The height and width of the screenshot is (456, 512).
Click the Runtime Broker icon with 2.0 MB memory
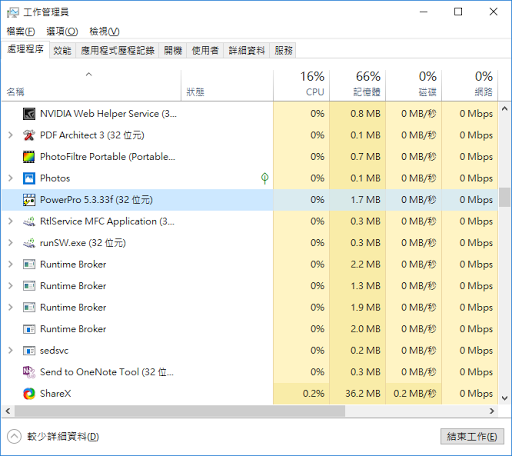coord(29,329)
